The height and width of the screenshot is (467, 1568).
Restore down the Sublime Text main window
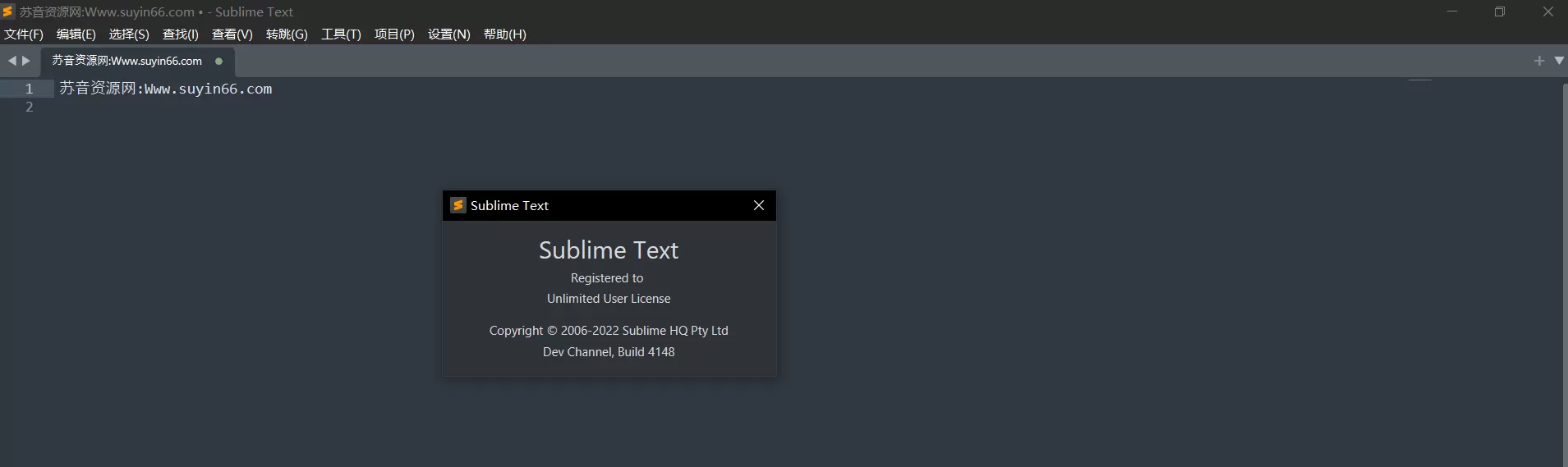(1500, 11)
